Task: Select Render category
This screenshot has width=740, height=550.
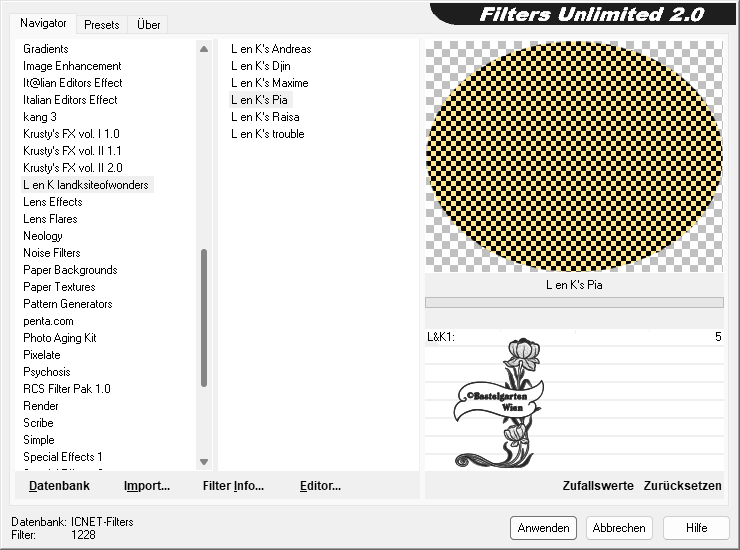Action: pyautogui.click(x=41, y=406)
